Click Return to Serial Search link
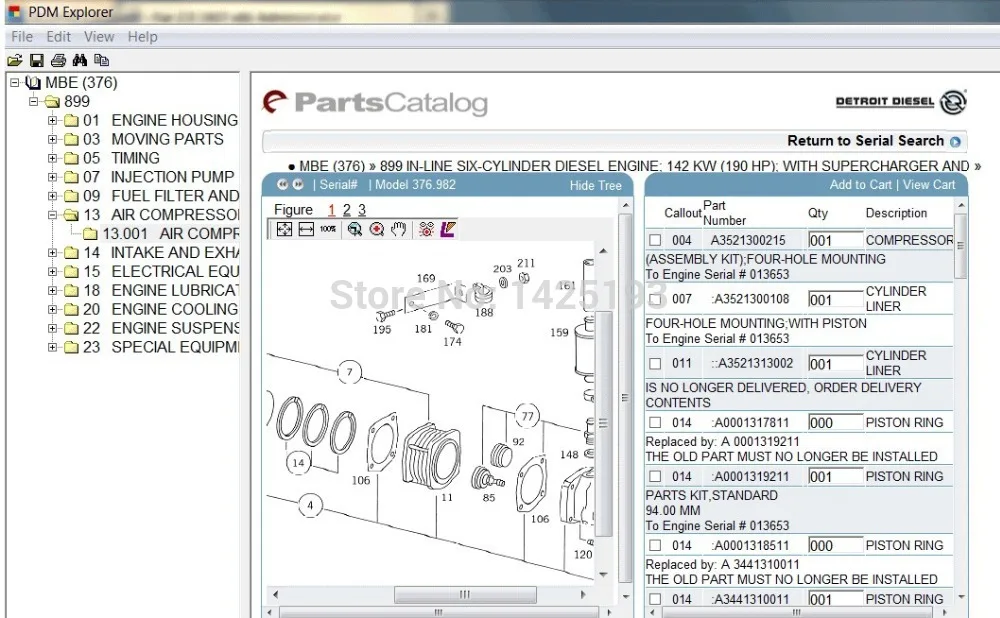 click(x=865, y=141)
